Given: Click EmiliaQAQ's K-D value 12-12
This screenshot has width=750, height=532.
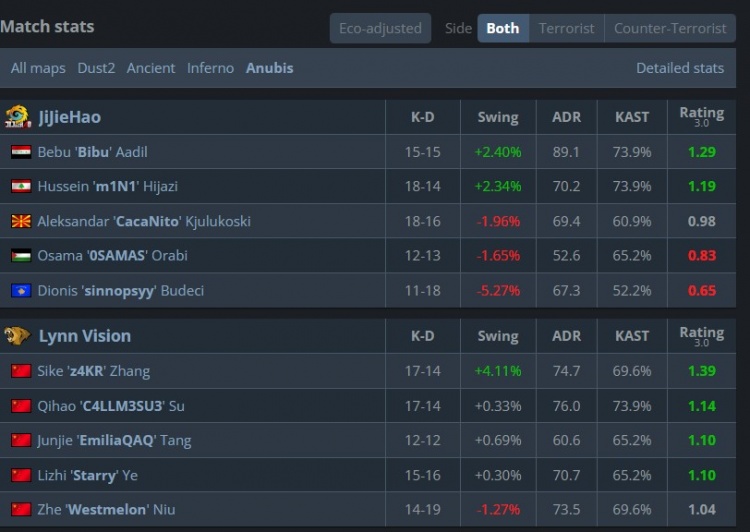Looking at the screenshot, I should tap(423, 440).
